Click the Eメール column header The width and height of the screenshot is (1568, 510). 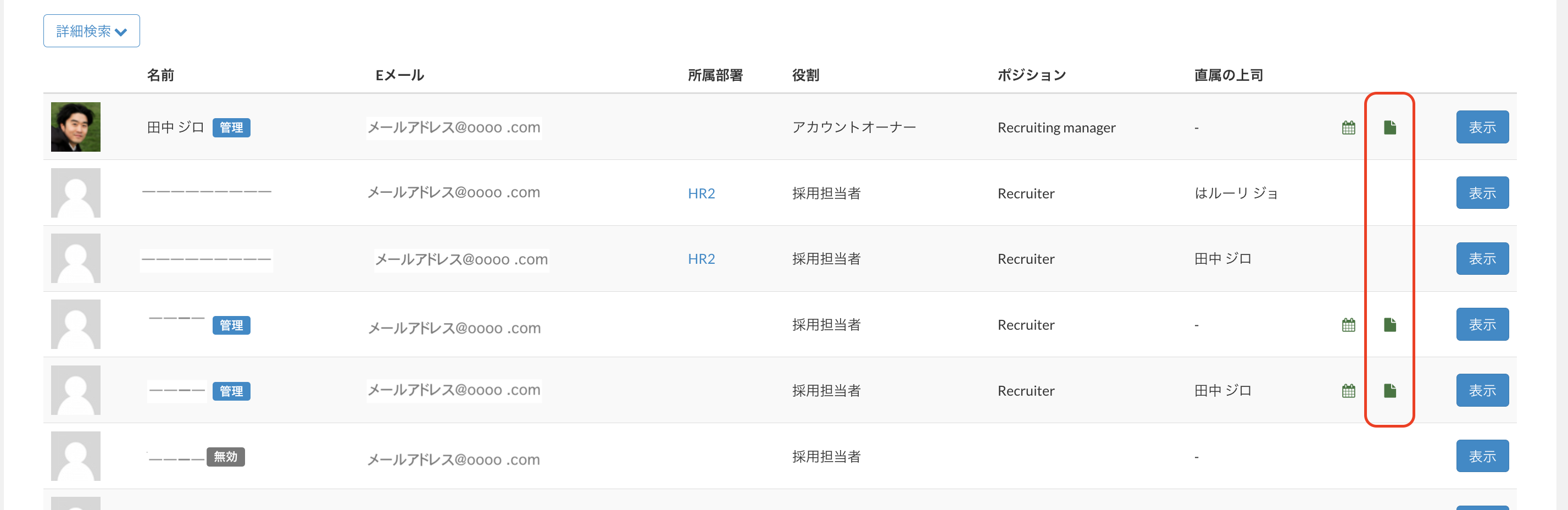click(399, 75)
